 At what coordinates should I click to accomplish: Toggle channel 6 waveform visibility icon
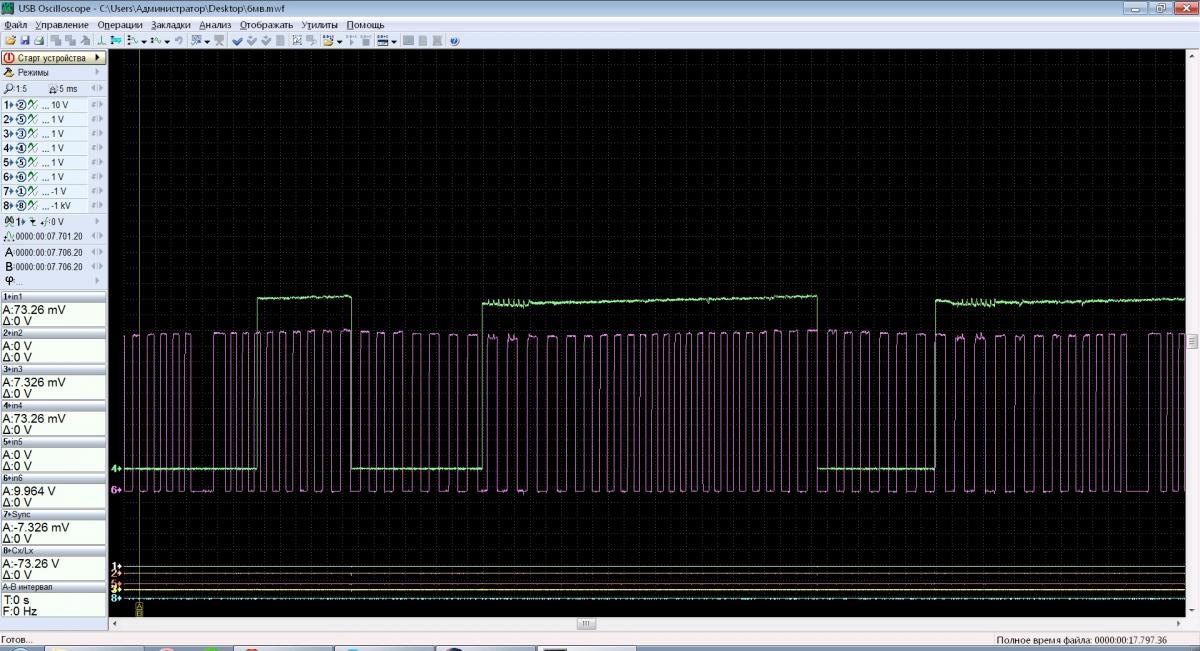pos(33,177)
